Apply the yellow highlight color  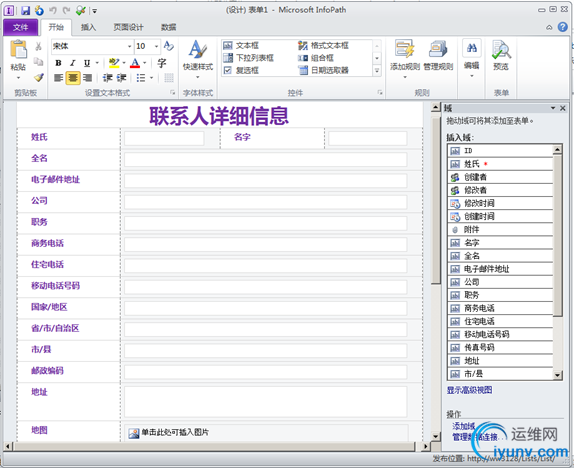coord(114,63)
